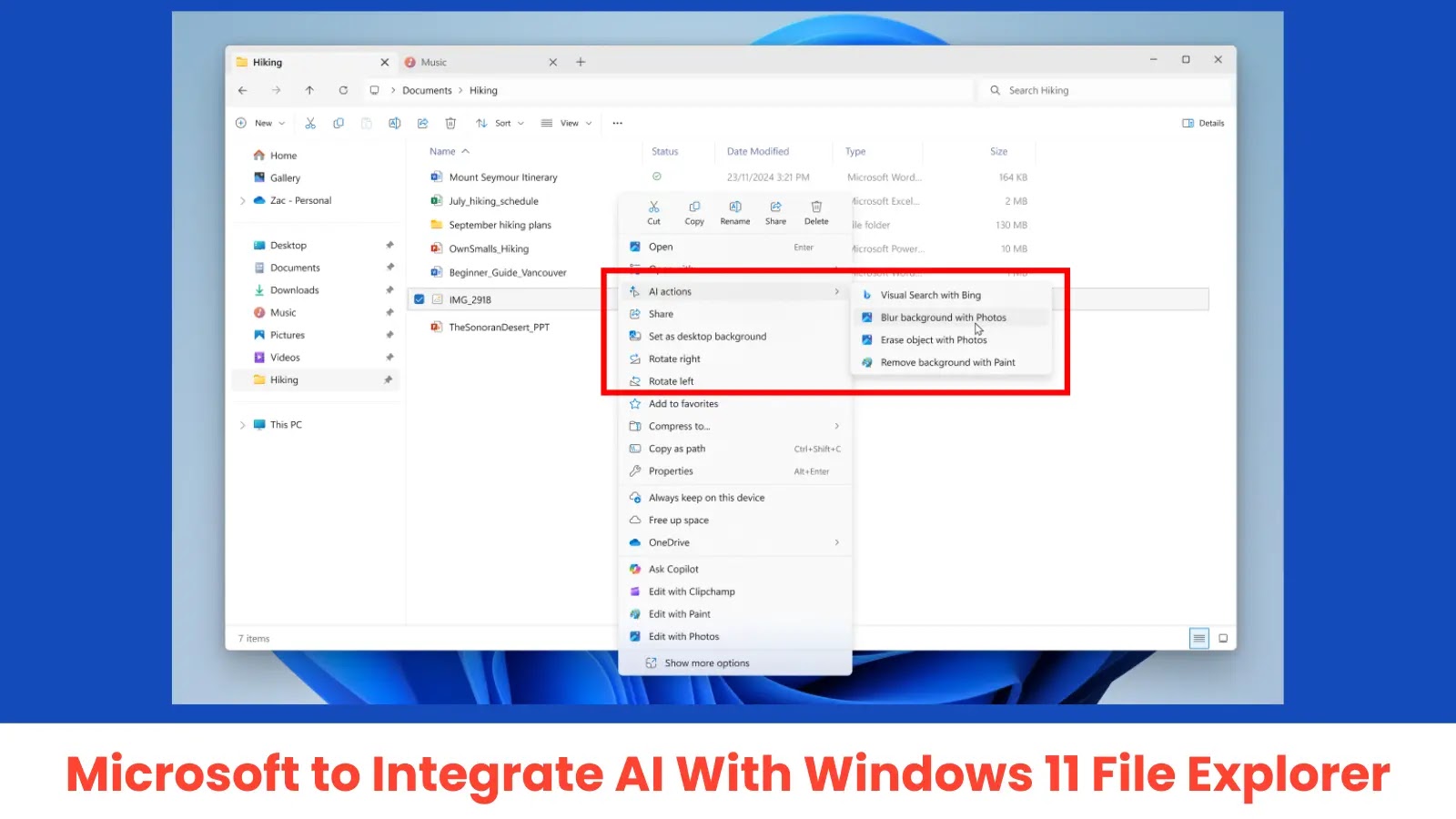
Task: Click Documents in the address breadcrumb
Action: (x=427, y=90)
